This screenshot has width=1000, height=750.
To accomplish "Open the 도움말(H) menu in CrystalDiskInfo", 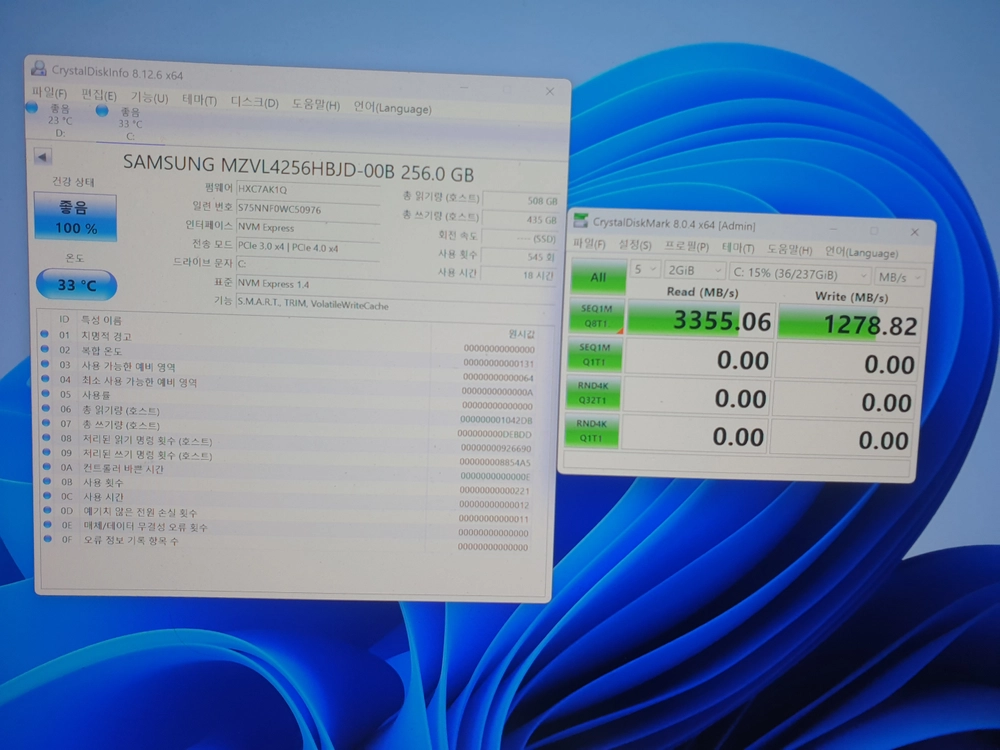I will tap(316, 105).
